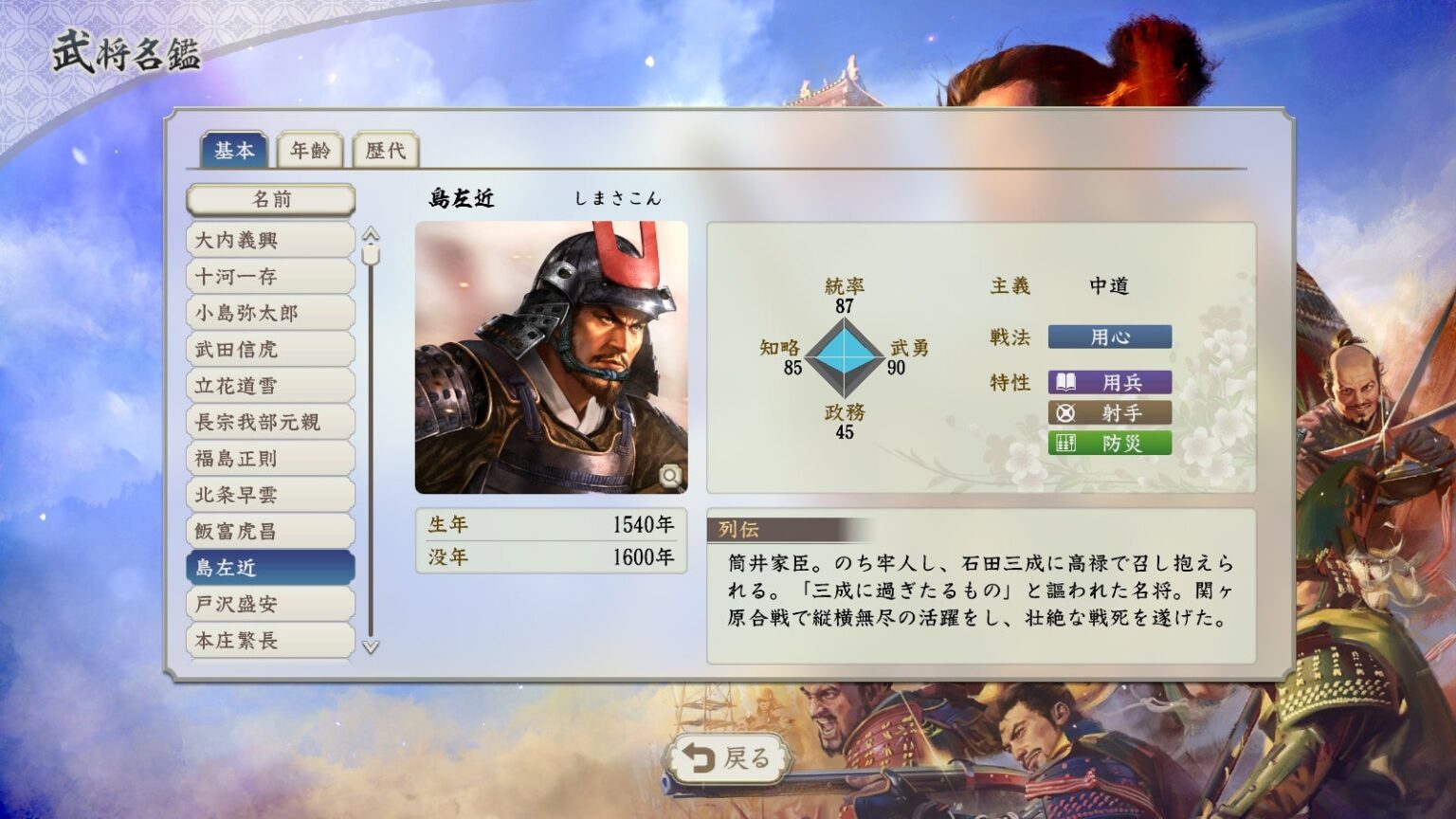1456x819 pixels.
Task: Select 本庄繁長 entry
Action: [x=271, y=640]
